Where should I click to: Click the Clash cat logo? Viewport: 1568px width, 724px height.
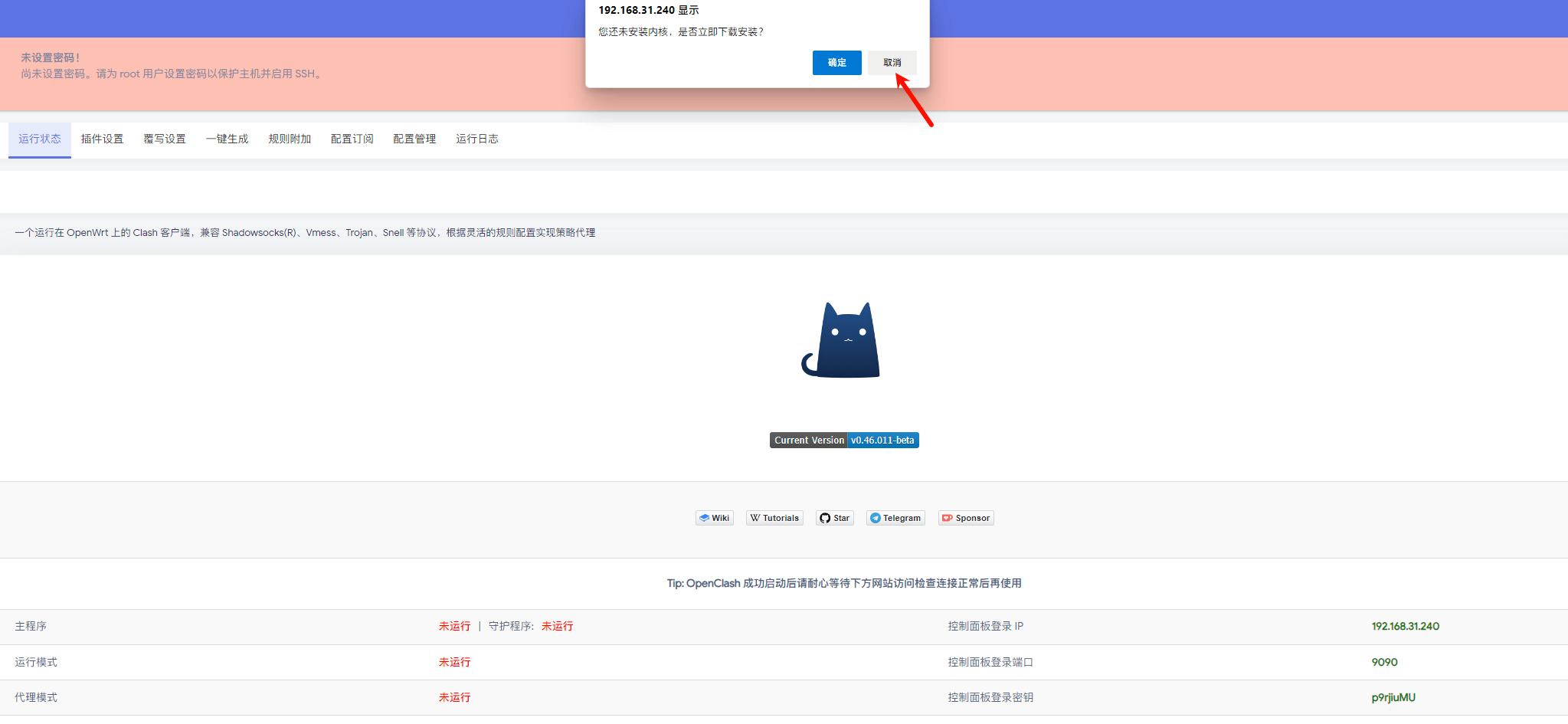pyautogui.click(x=843, y=340)
